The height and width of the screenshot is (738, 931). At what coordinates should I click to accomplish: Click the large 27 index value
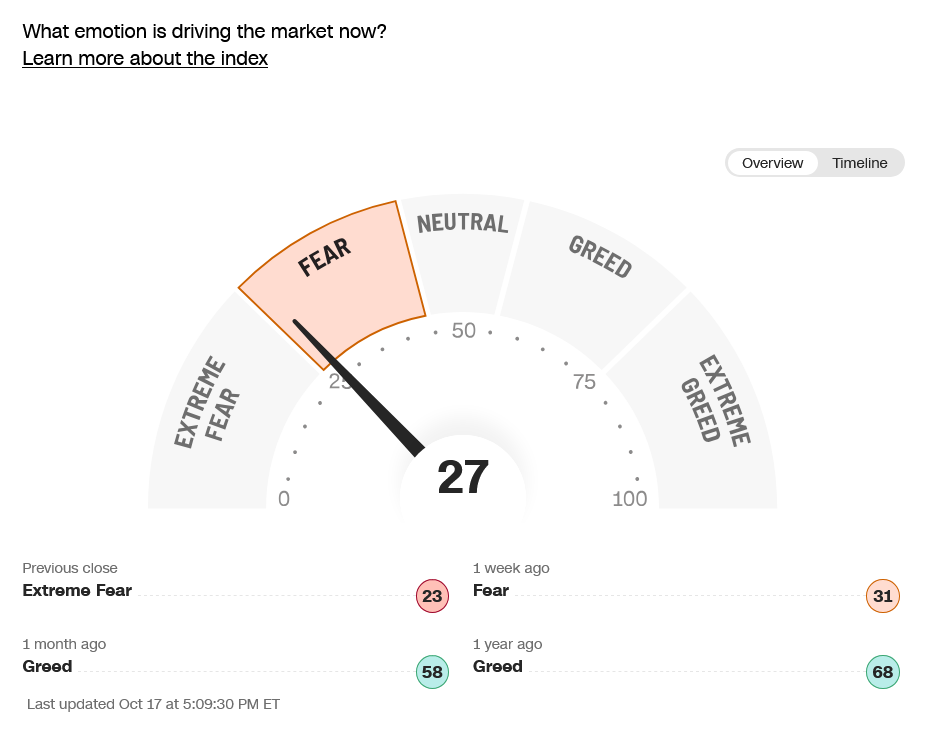[x=463, y=477]
